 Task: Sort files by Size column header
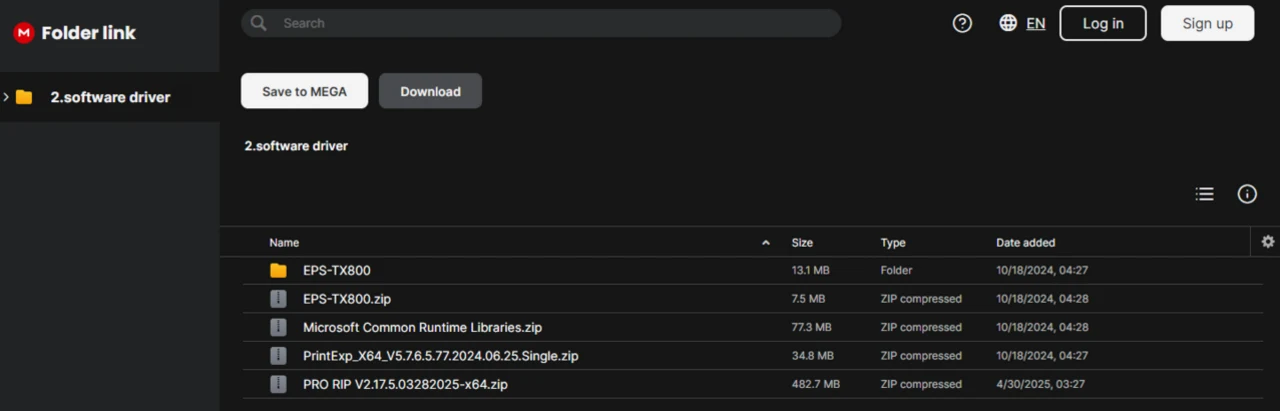[x=802, y=243]
